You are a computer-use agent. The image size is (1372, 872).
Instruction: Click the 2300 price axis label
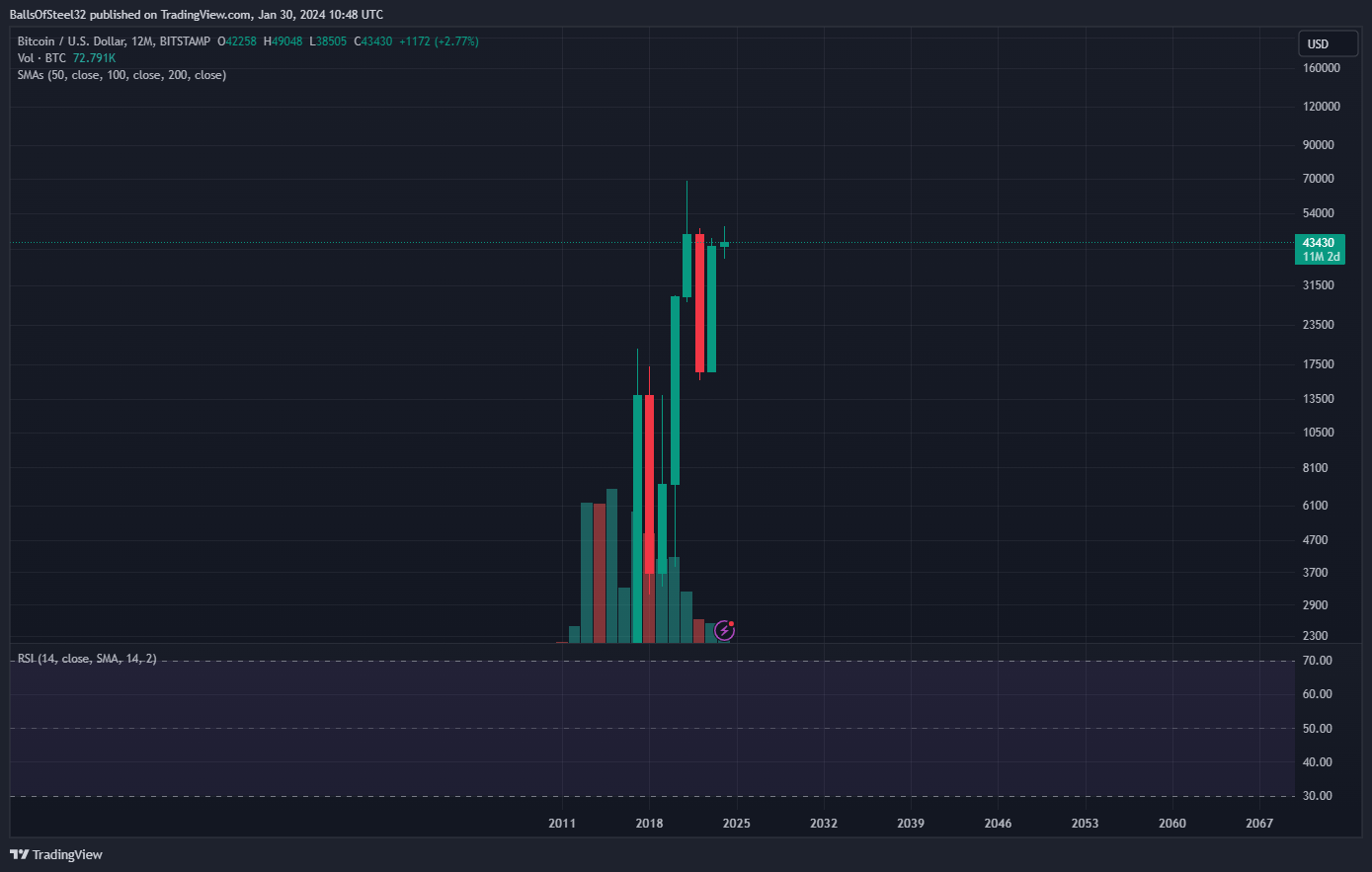tap(1316, 636)
